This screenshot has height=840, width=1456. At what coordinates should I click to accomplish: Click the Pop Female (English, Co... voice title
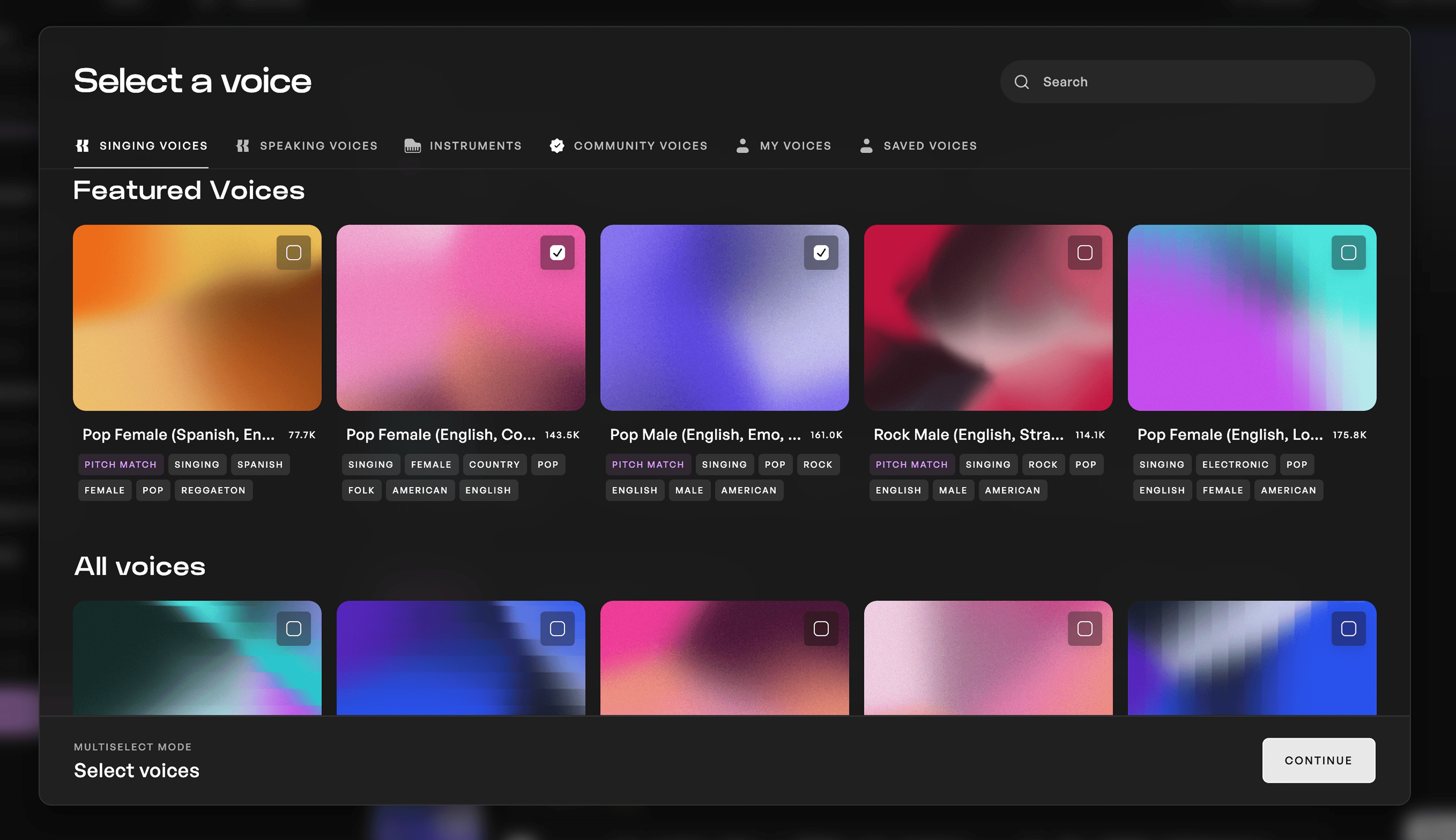[x=441, y=434]
